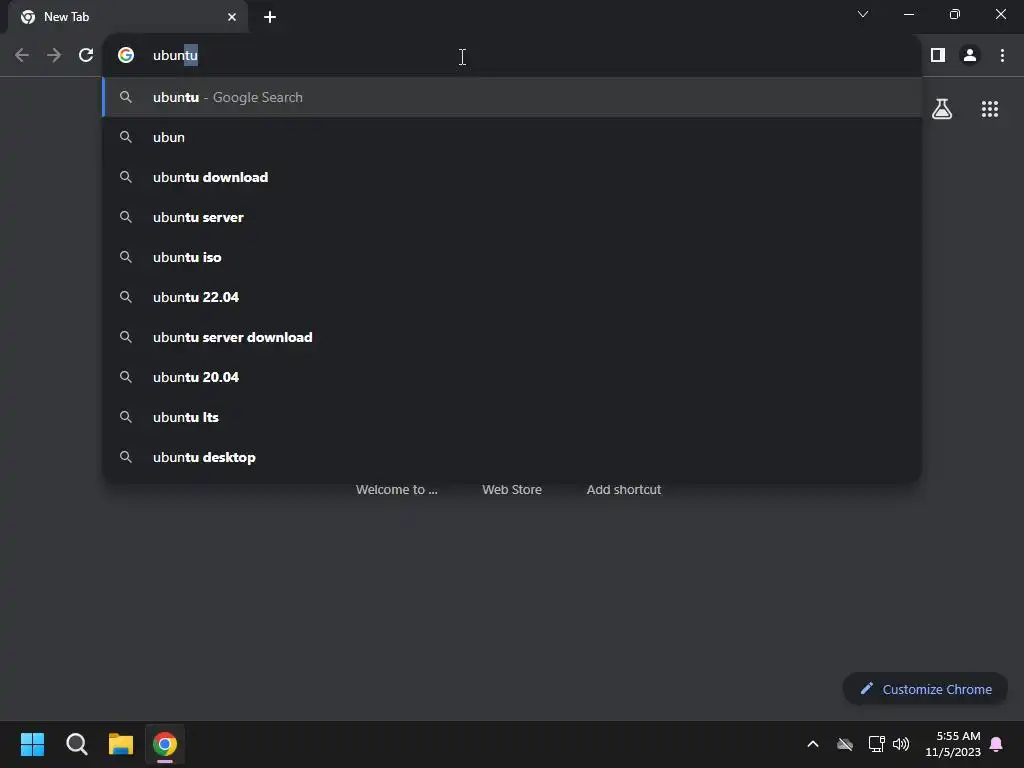Click Chrome icon in taskbar
This screenshot has height=768, width=1024.
point(165,744)
